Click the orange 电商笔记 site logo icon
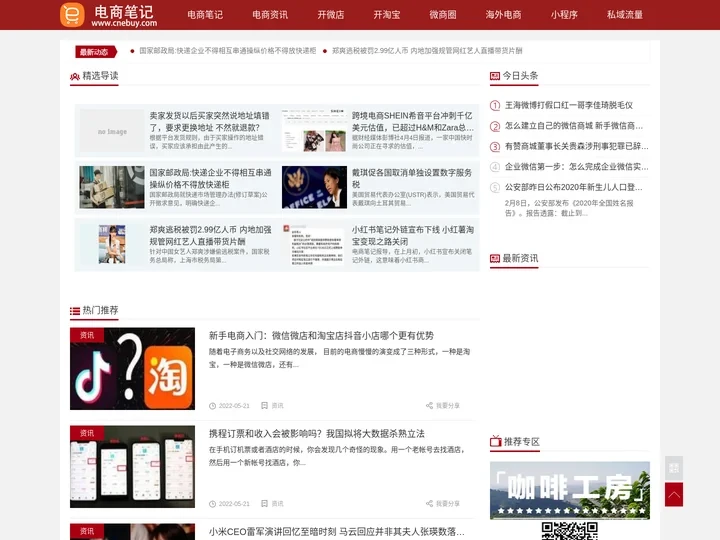720x540 pixels. point(72,15)
